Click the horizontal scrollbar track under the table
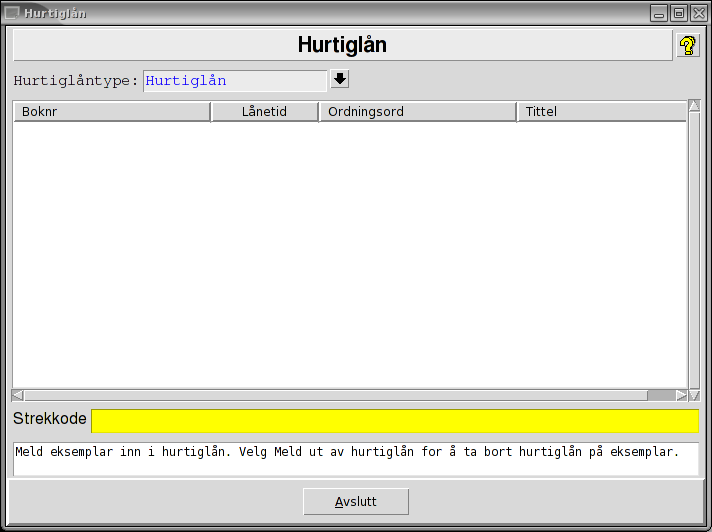The image size is (712, 532). coord(330,395)
